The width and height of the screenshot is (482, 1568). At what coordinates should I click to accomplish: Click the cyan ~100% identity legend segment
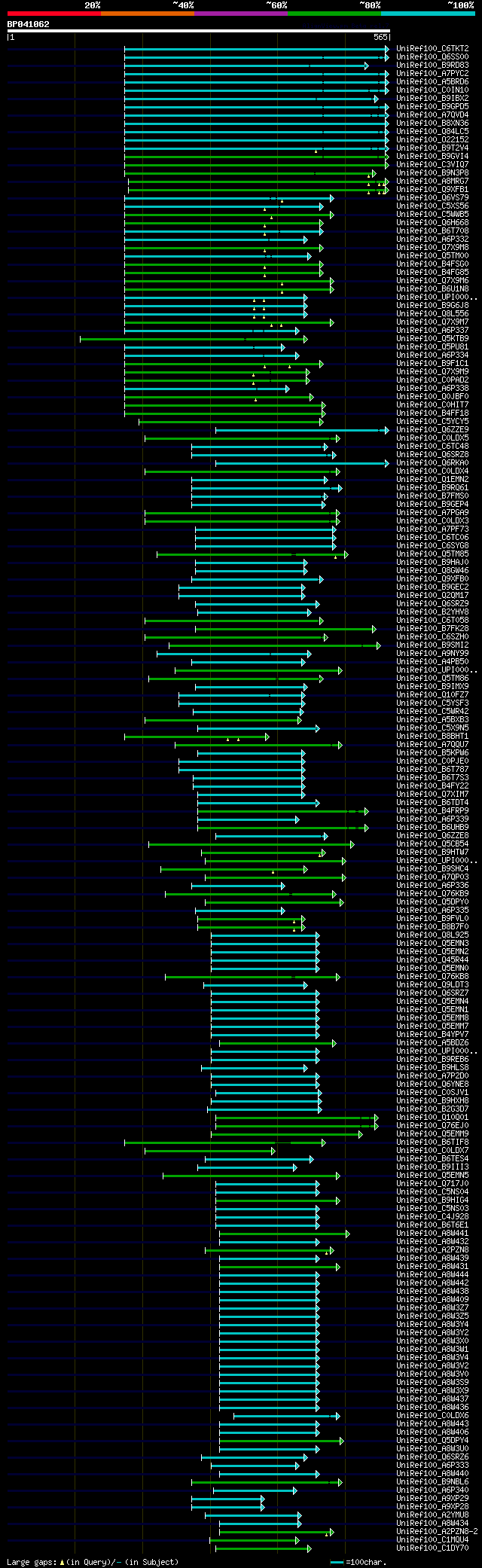click(428, 13)
